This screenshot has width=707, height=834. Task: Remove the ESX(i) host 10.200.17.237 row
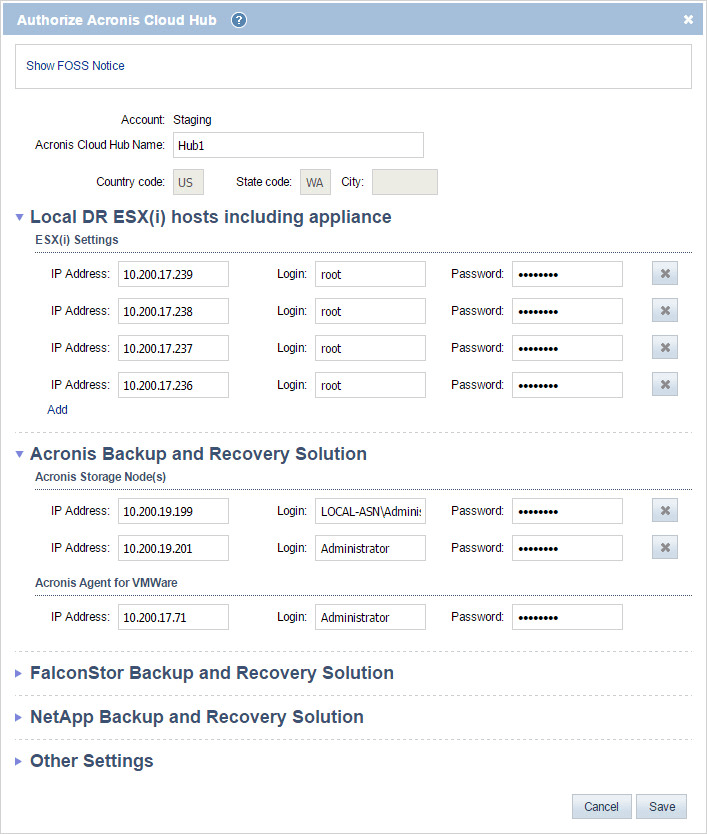(x=664, y=348)
